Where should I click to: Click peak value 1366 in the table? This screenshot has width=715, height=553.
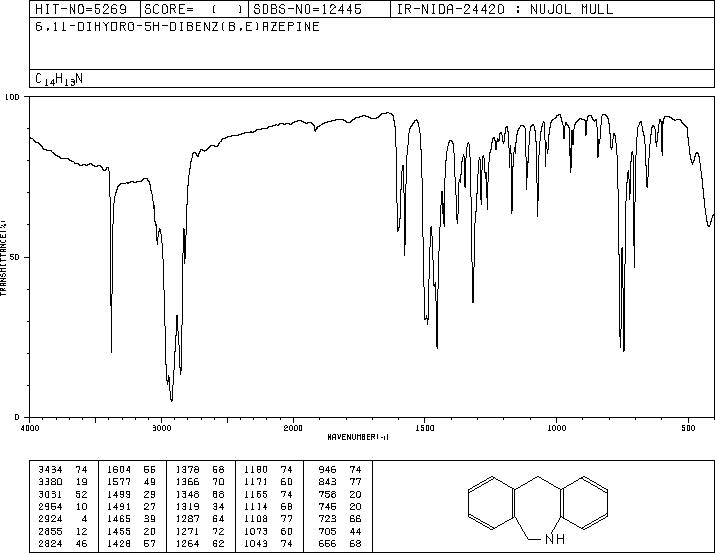click(187, 481)
